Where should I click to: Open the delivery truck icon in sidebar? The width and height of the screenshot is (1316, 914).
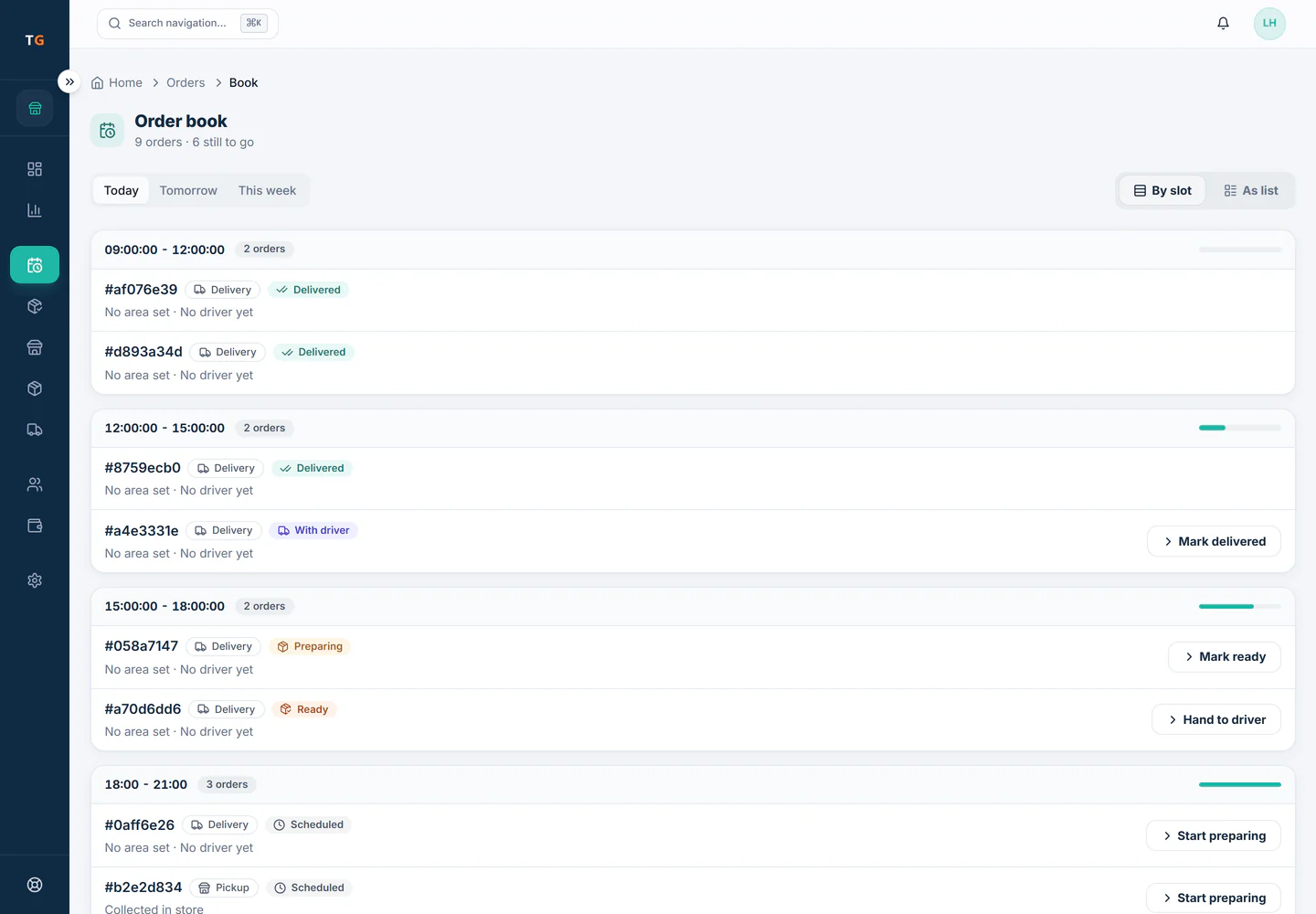(x=35, y=430)
